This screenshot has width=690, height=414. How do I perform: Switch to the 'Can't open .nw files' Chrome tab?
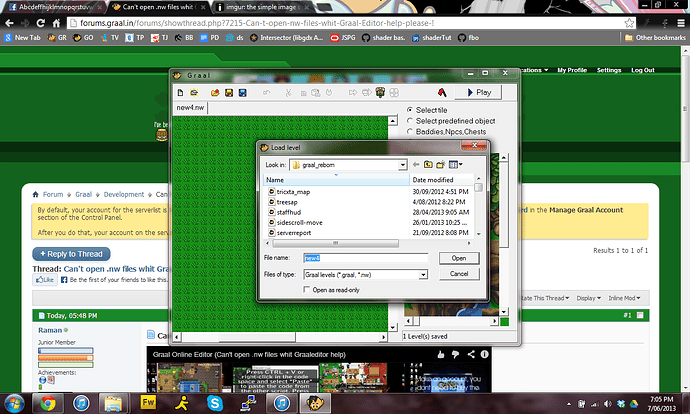coord(158,7)
